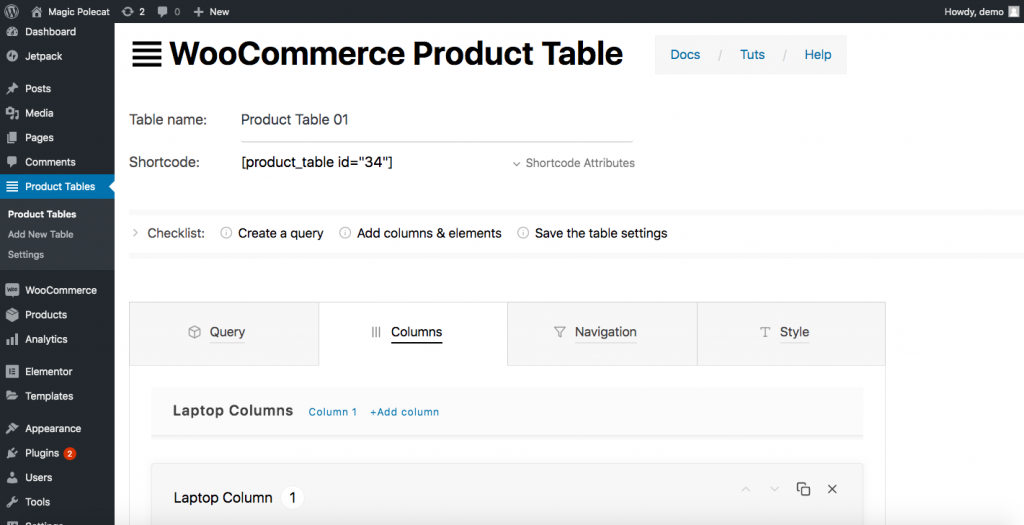Click the user avatar in admin bar
1024x525 pixels.
1013,11
